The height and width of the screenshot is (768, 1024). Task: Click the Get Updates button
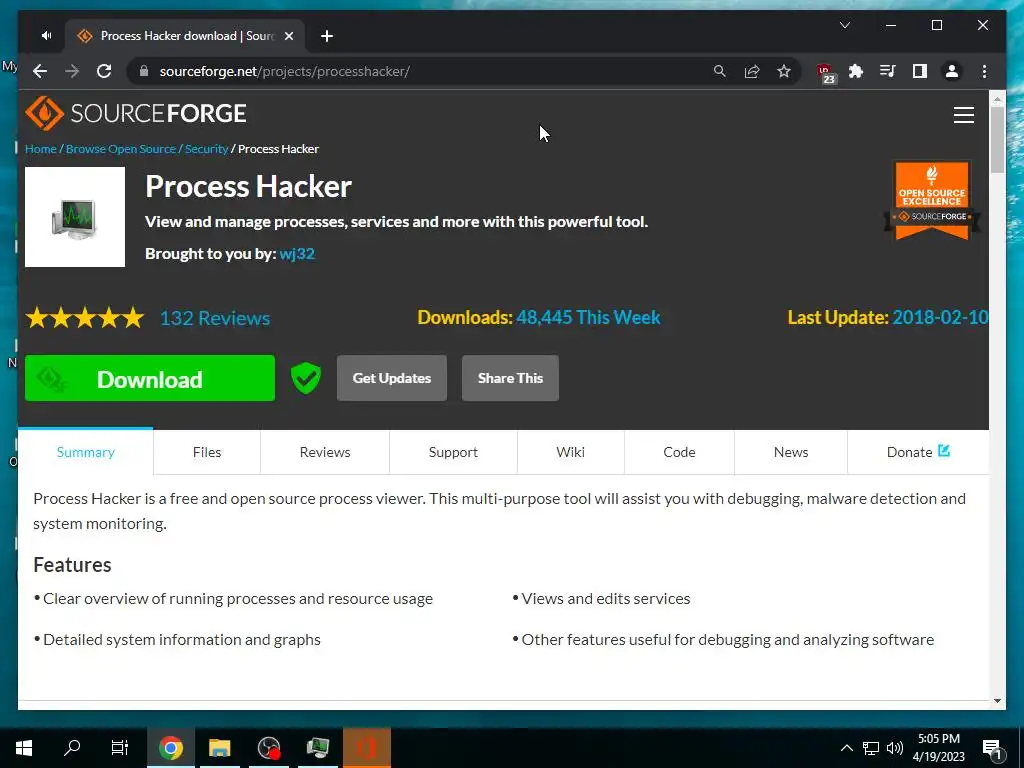click(x=392, y=378)
